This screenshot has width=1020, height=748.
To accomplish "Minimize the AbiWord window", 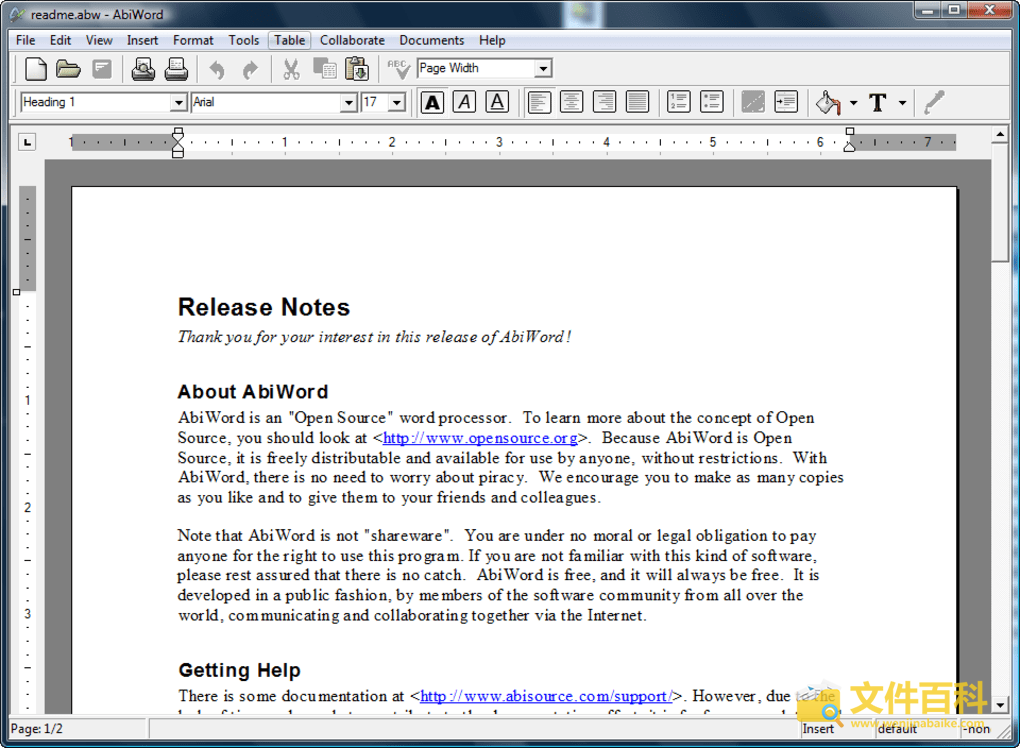I will click(927, 10).
